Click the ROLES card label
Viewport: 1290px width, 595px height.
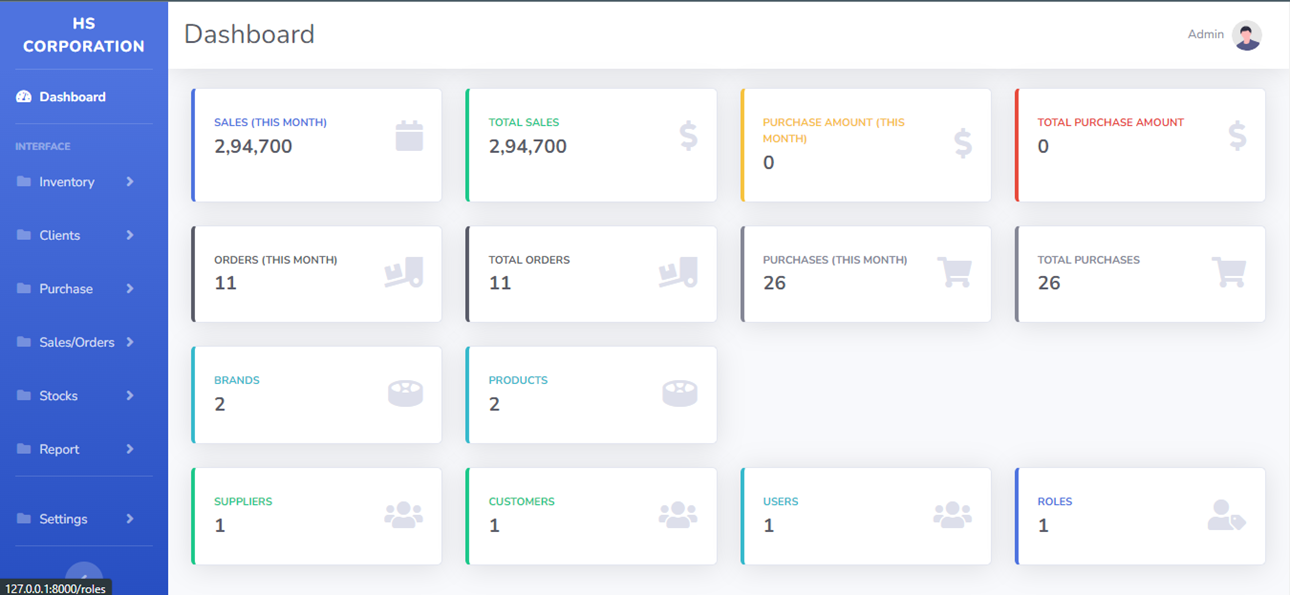pos(1055,502)
